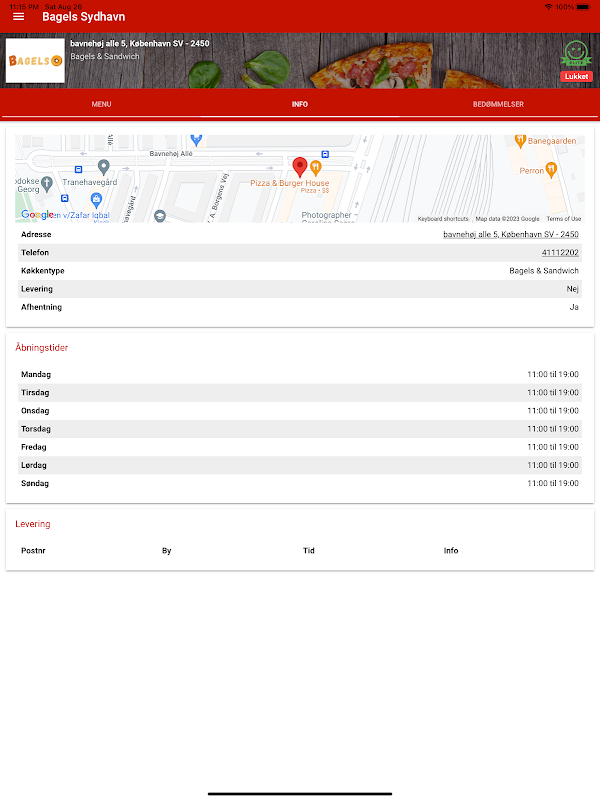This screenshot has height=800, width=600.
Task: Tap the Wi-Fi icon in status bar
Action: [548, 7]
